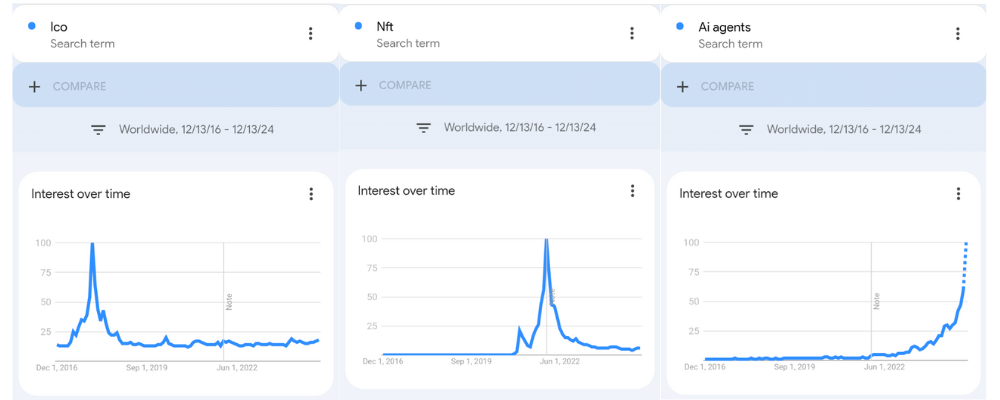Click 'Sep 1, 2019' label on Ai agents chart
1000x400 pixels.
793,367
